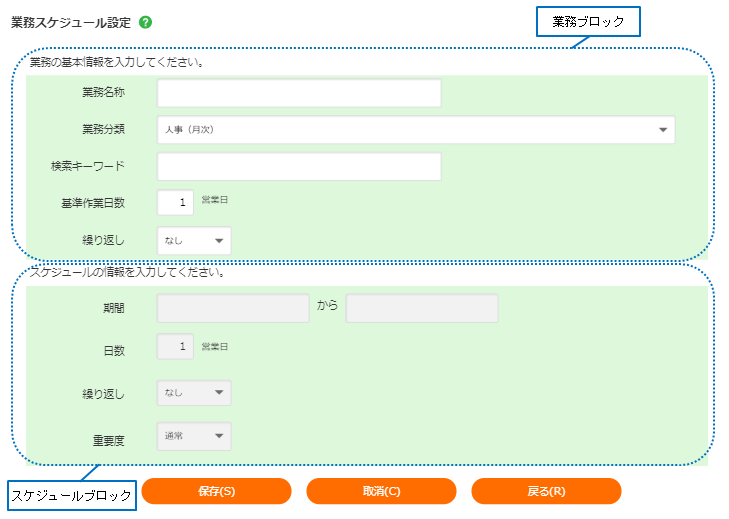Screen dimensions: 729x519
Task: Click the 日数 number field
Action: tap(175, 347)
